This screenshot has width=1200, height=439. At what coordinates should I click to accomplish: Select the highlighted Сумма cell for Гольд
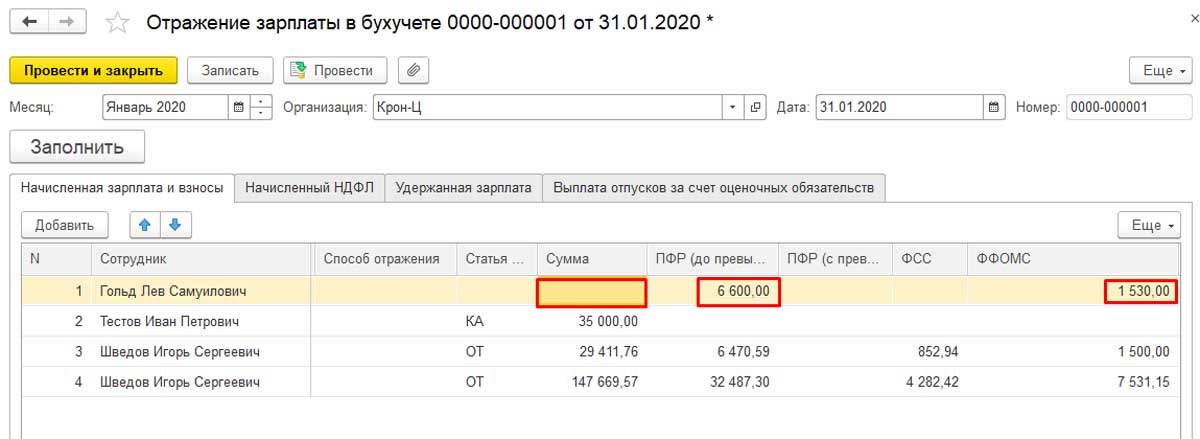[592, 292]
